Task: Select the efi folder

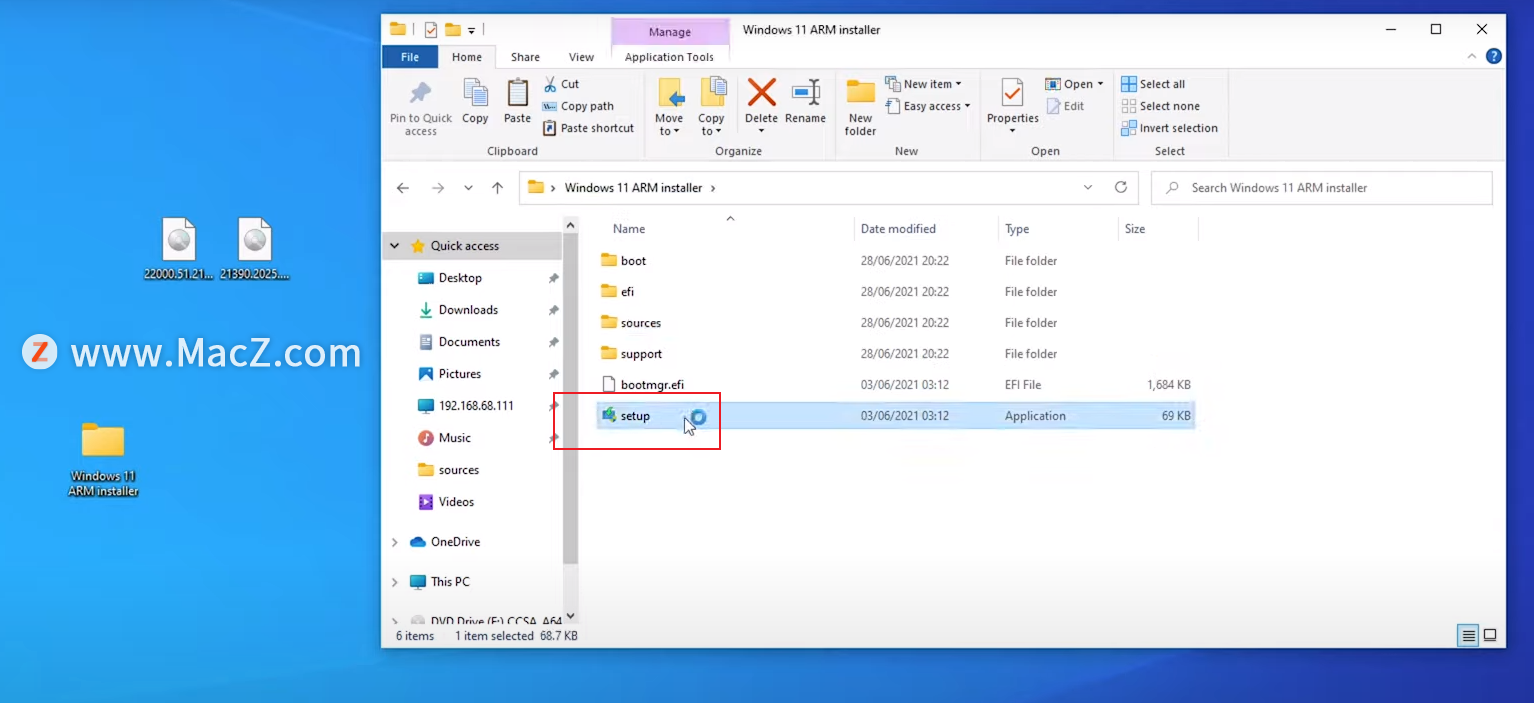Action: tap(895, 292)
